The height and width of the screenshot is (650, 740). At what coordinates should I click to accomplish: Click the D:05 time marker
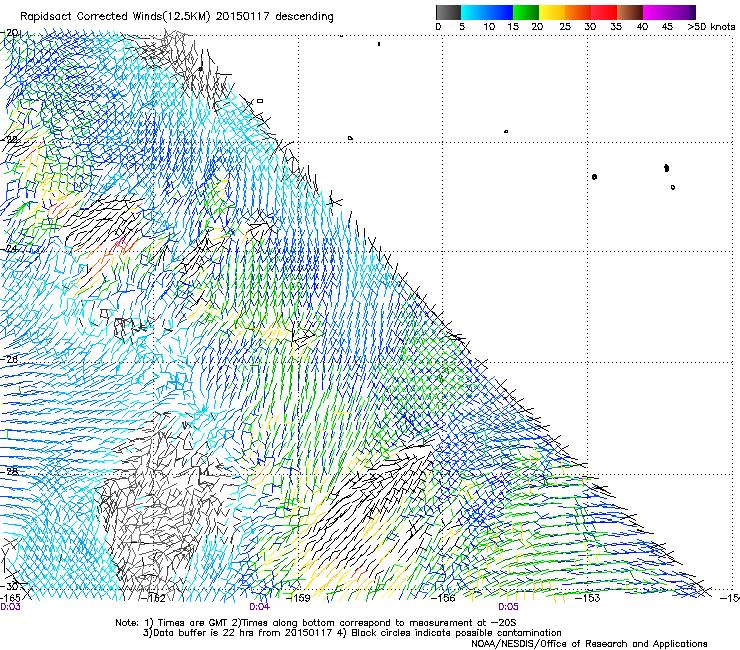click(508, 607)
